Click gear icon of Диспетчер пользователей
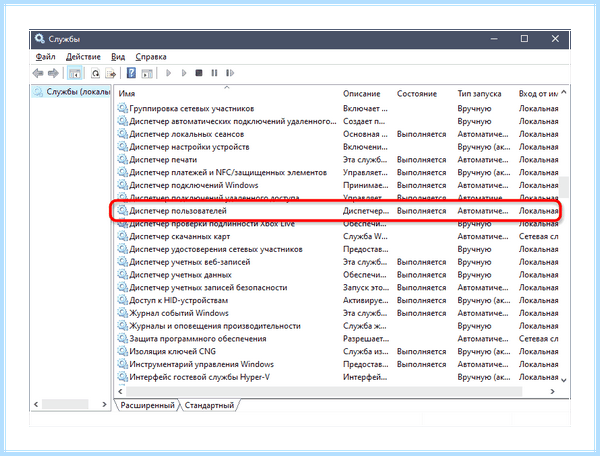The height and width of the screenshot is (456, 600). pos(122,210)
